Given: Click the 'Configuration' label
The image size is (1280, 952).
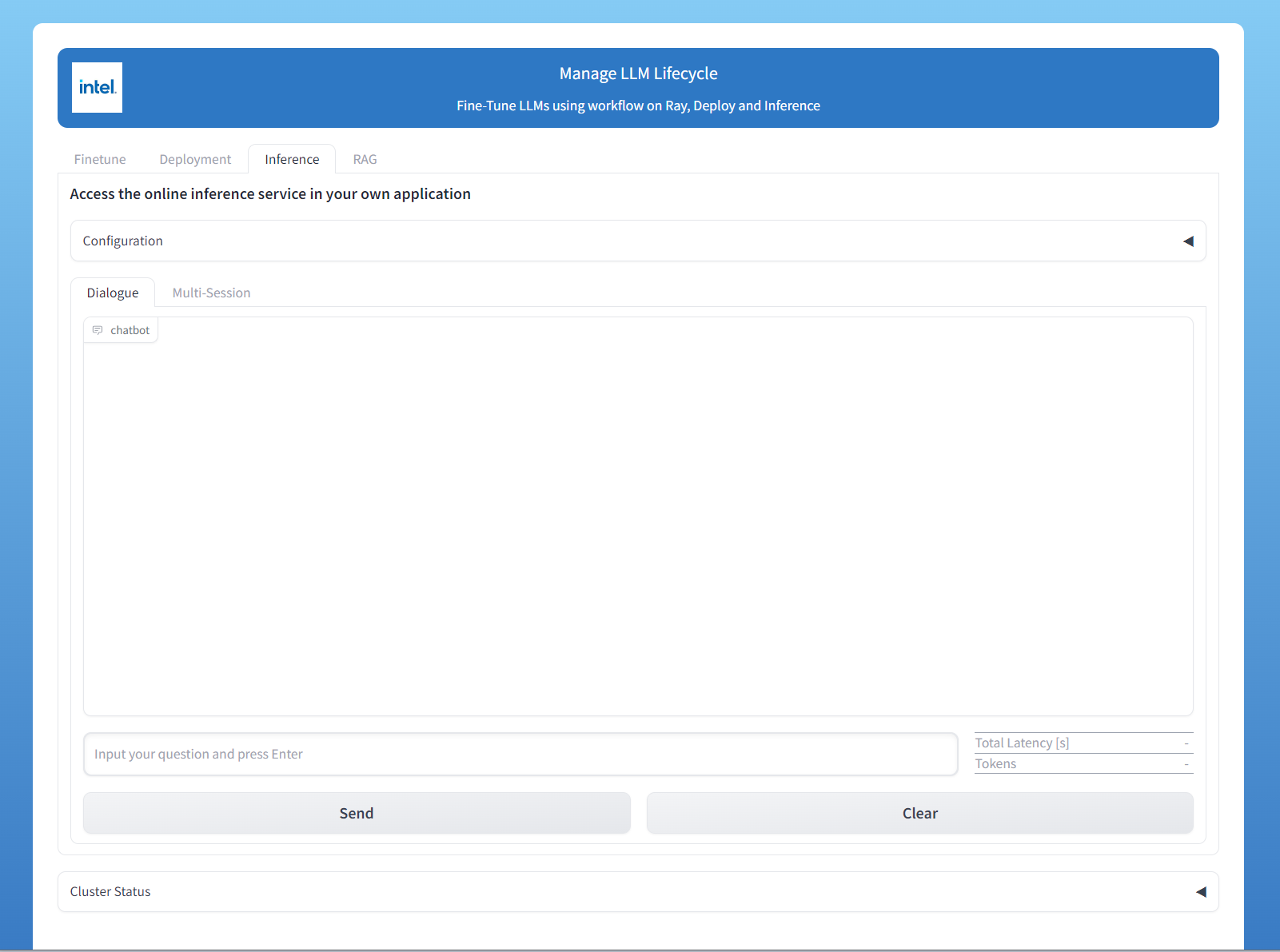Looking at the screenshot, I should click(123, 241).
